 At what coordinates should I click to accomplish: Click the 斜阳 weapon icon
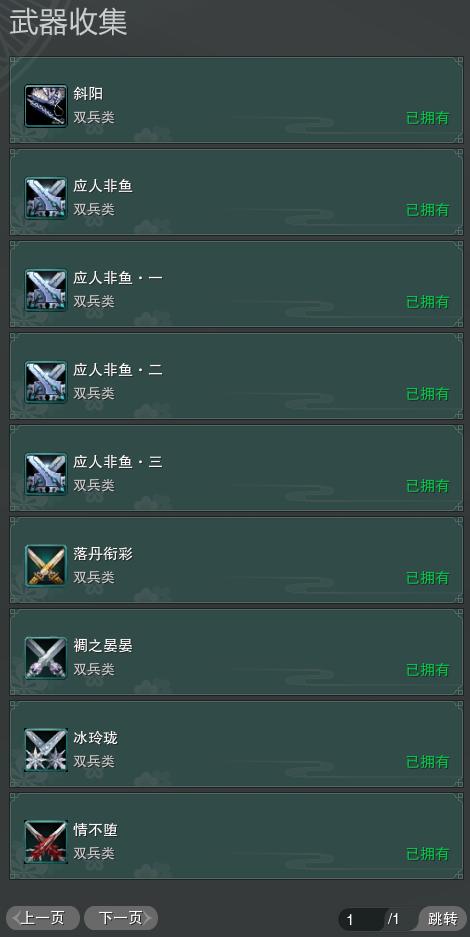click(x=45, y=106)
